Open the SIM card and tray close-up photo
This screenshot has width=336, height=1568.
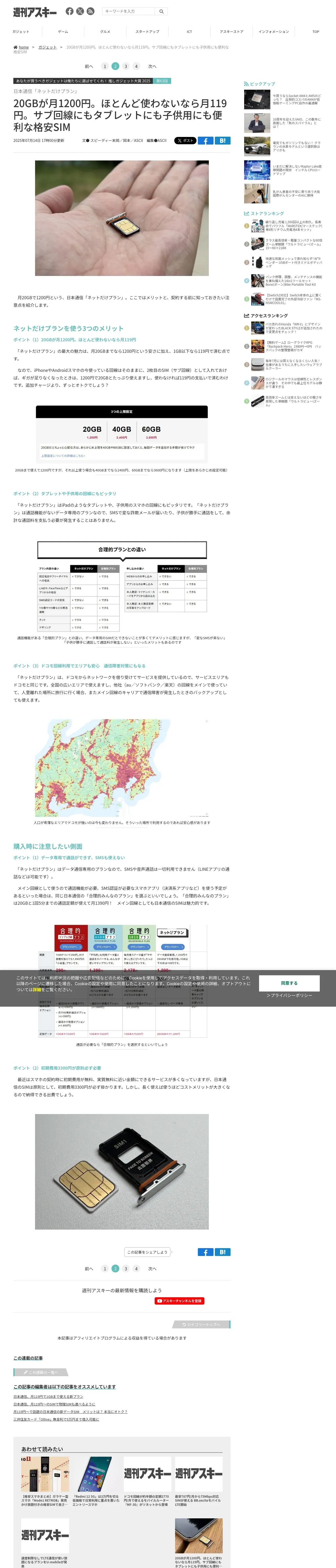(122, 1172)
